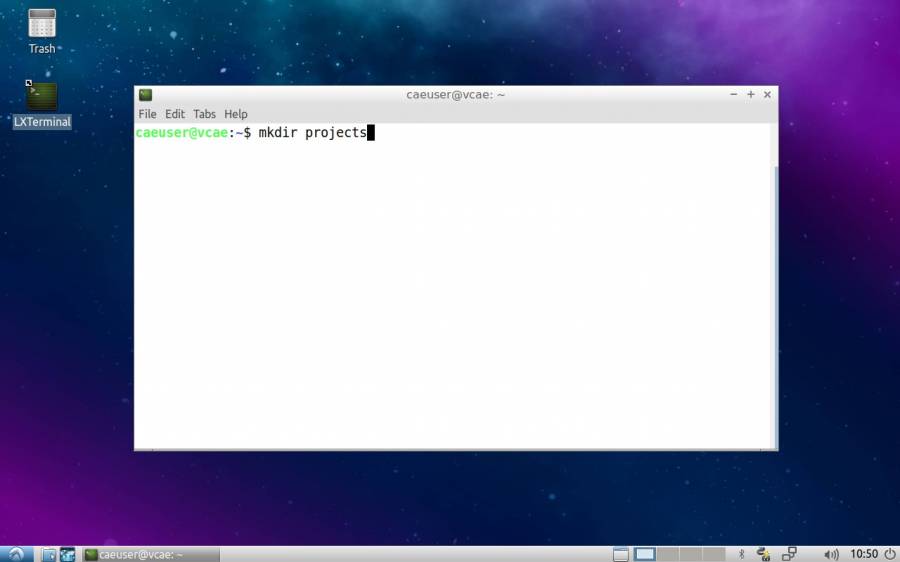The image size is (900, 562).
Task: Open the Edit menu in terminal
Action: click(175, 114)
